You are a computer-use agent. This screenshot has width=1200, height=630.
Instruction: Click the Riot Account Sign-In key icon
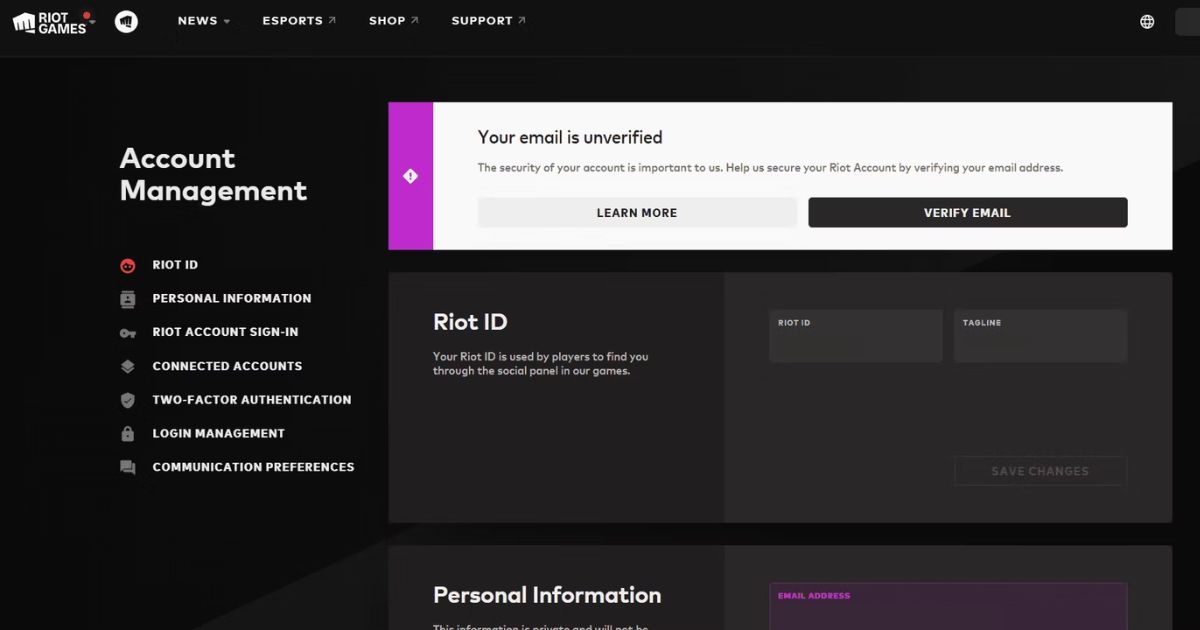pyautogui.click(x=127, y=333)
